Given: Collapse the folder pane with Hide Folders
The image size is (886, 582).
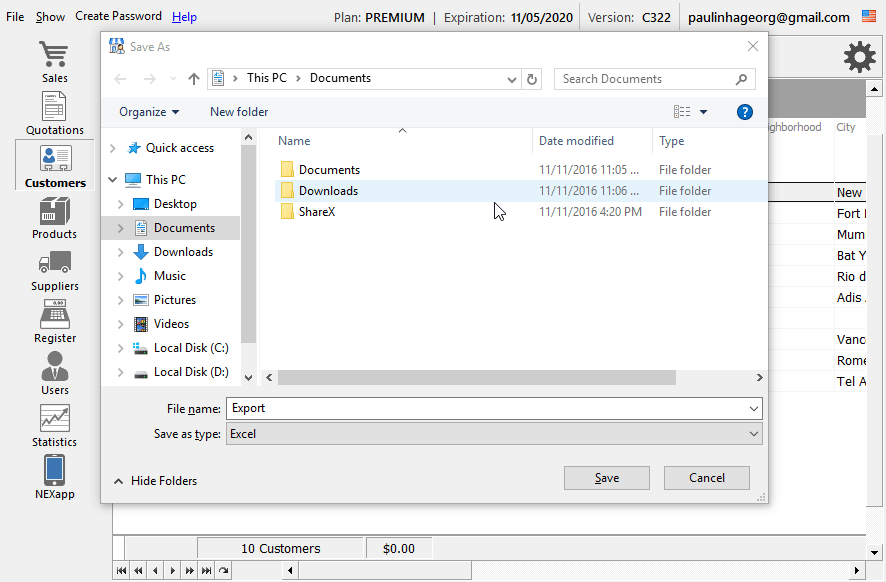Looking at the screenshot, I should pyautogui.click(x=155, y=481).
